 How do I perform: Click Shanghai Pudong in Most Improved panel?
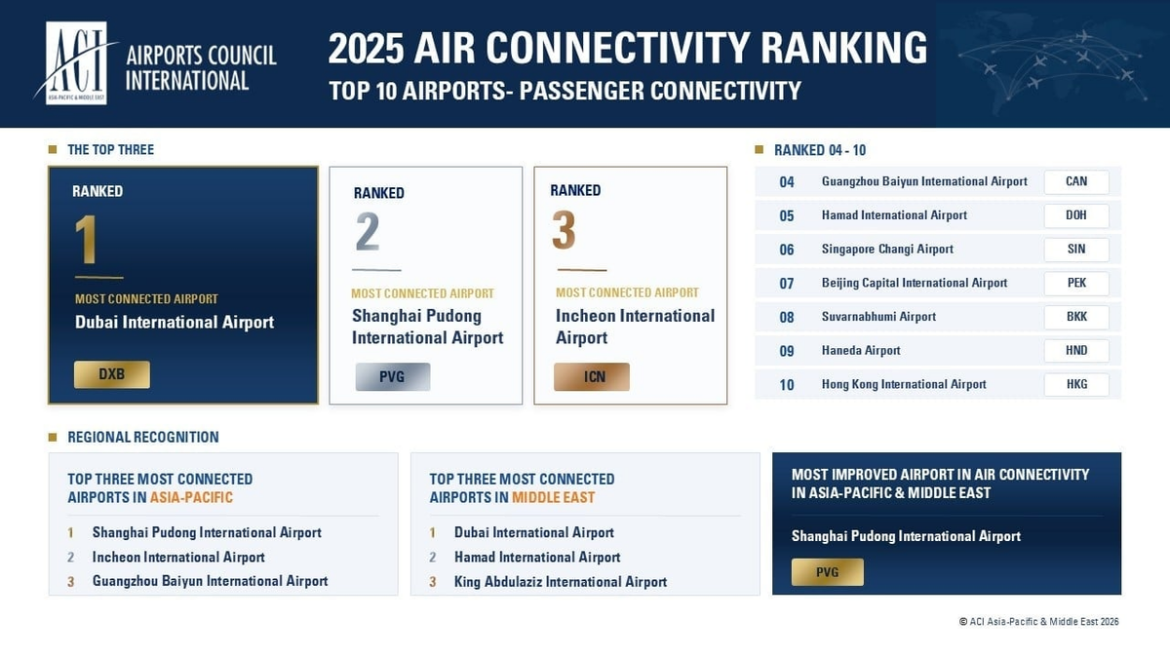[x=906, y=536]
